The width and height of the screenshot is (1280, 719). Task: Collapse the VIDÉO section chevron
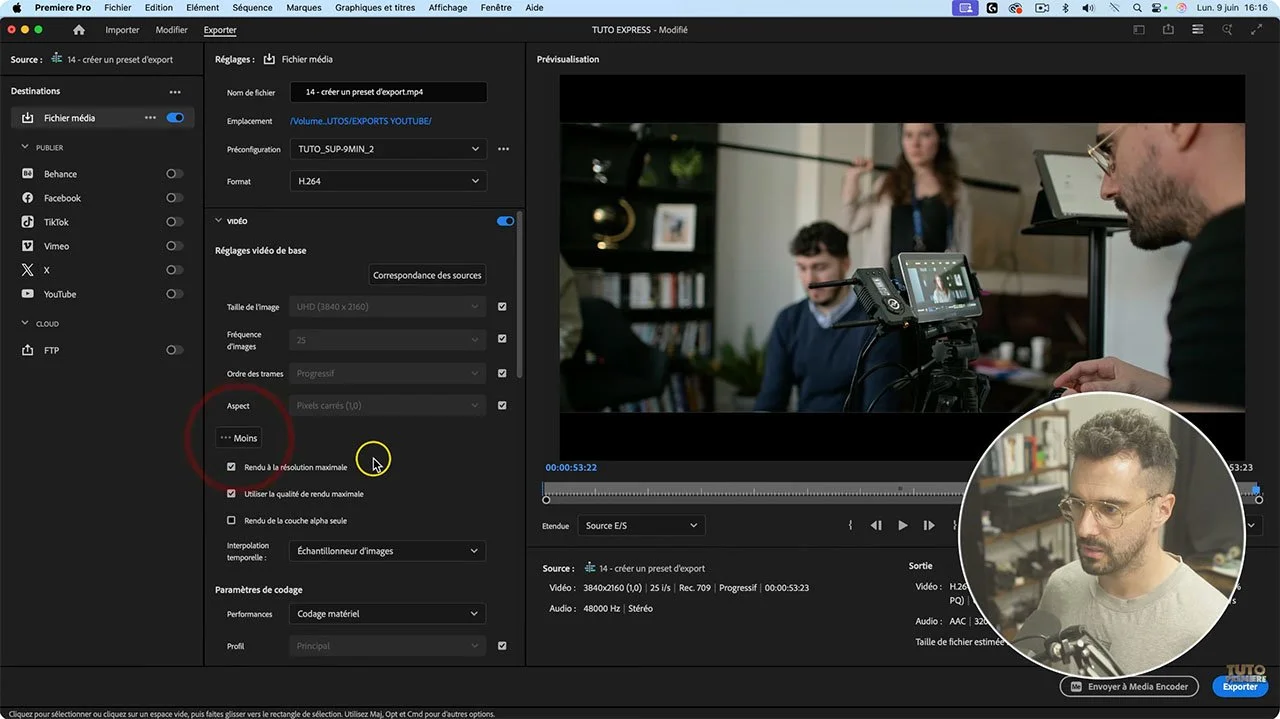[x=219, y=221]
